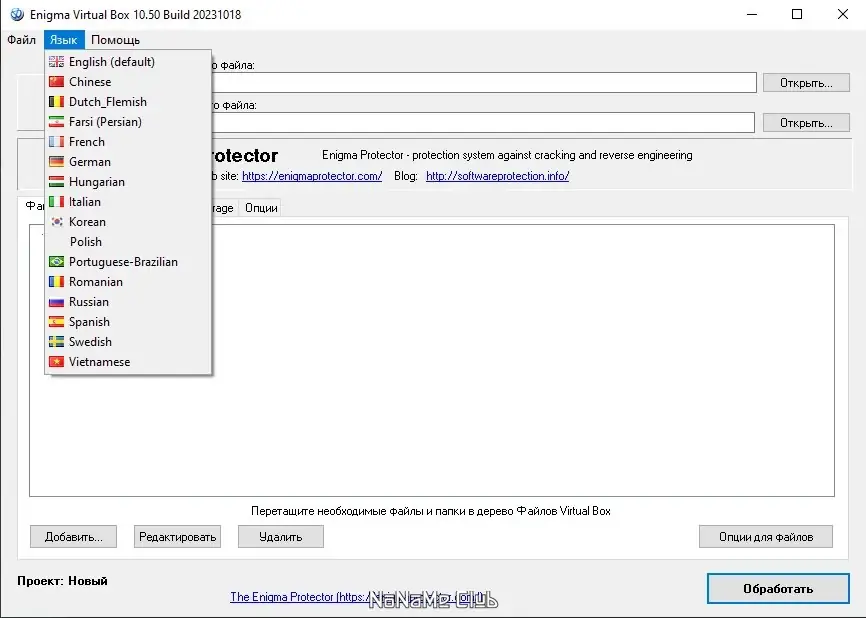
Task: Choose Spanish language
Action: tap(128, 322)
